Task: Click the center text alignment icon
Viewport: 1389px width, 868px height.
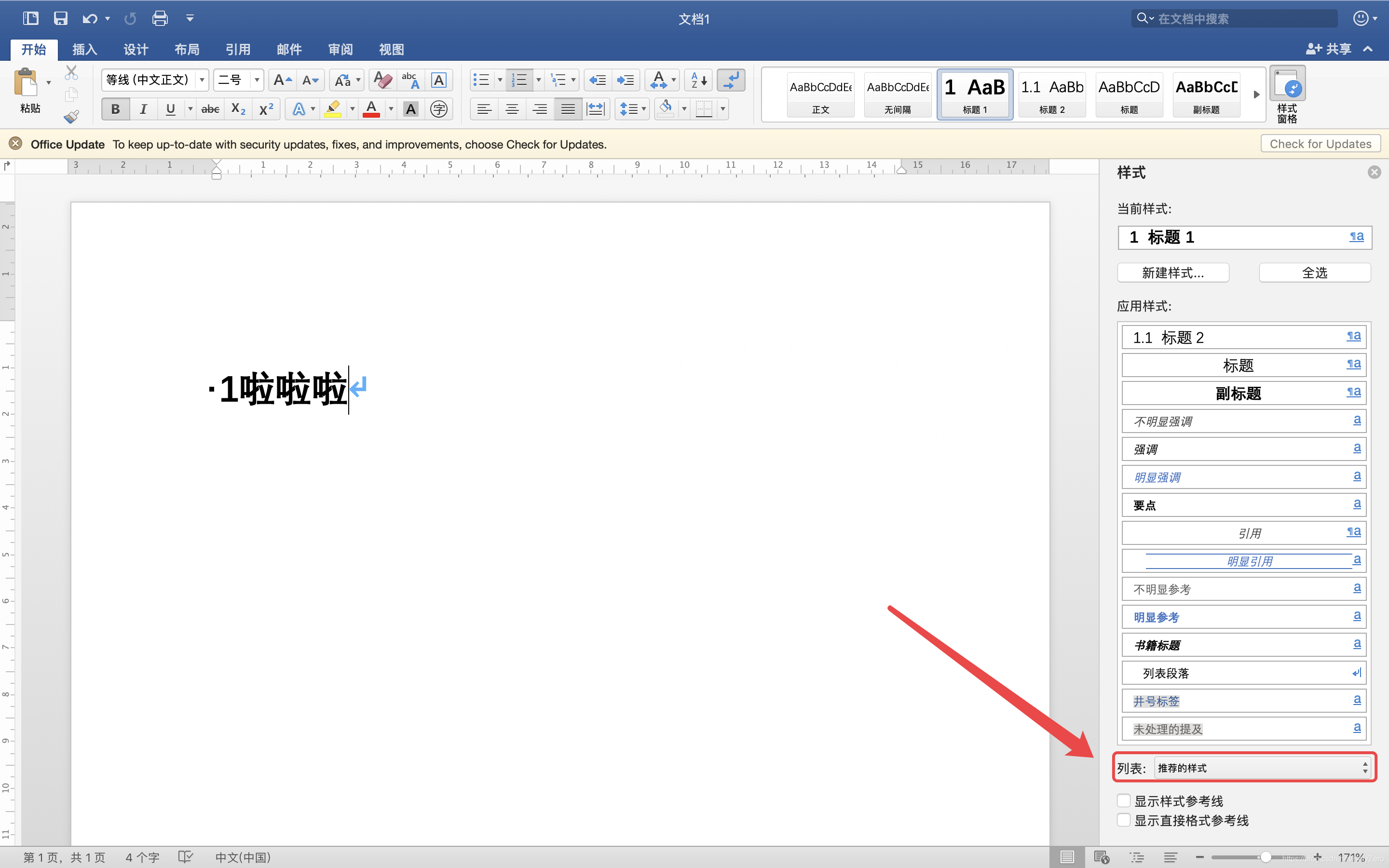Action: pyautogui.click(x=511, y=108)
